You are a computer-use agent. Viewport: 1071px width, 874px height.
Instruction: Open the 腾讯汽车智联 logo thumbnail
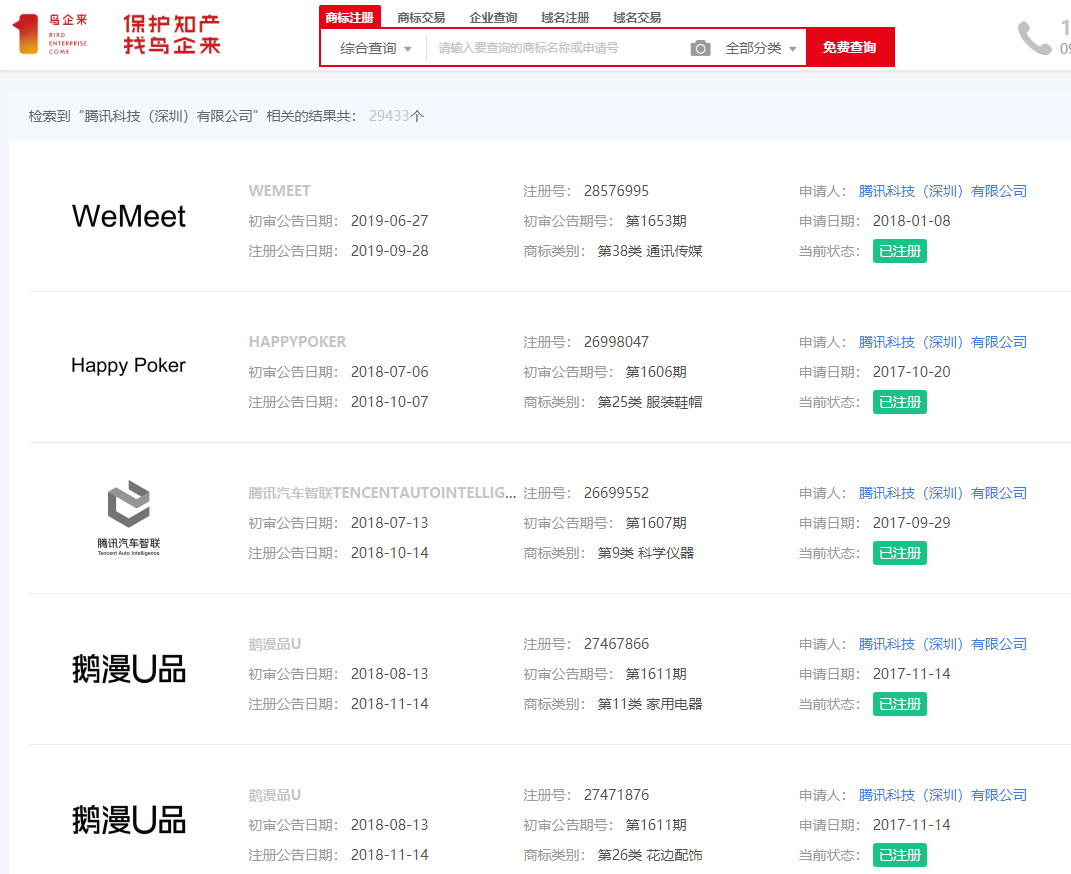[128, 518]
